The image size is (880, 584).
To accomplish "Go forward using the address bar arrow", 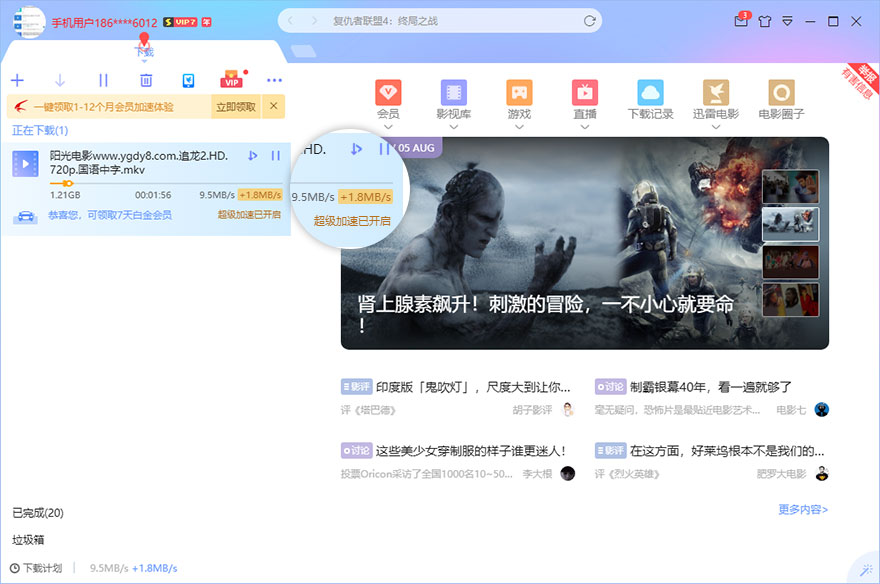I will click(314, 21).
